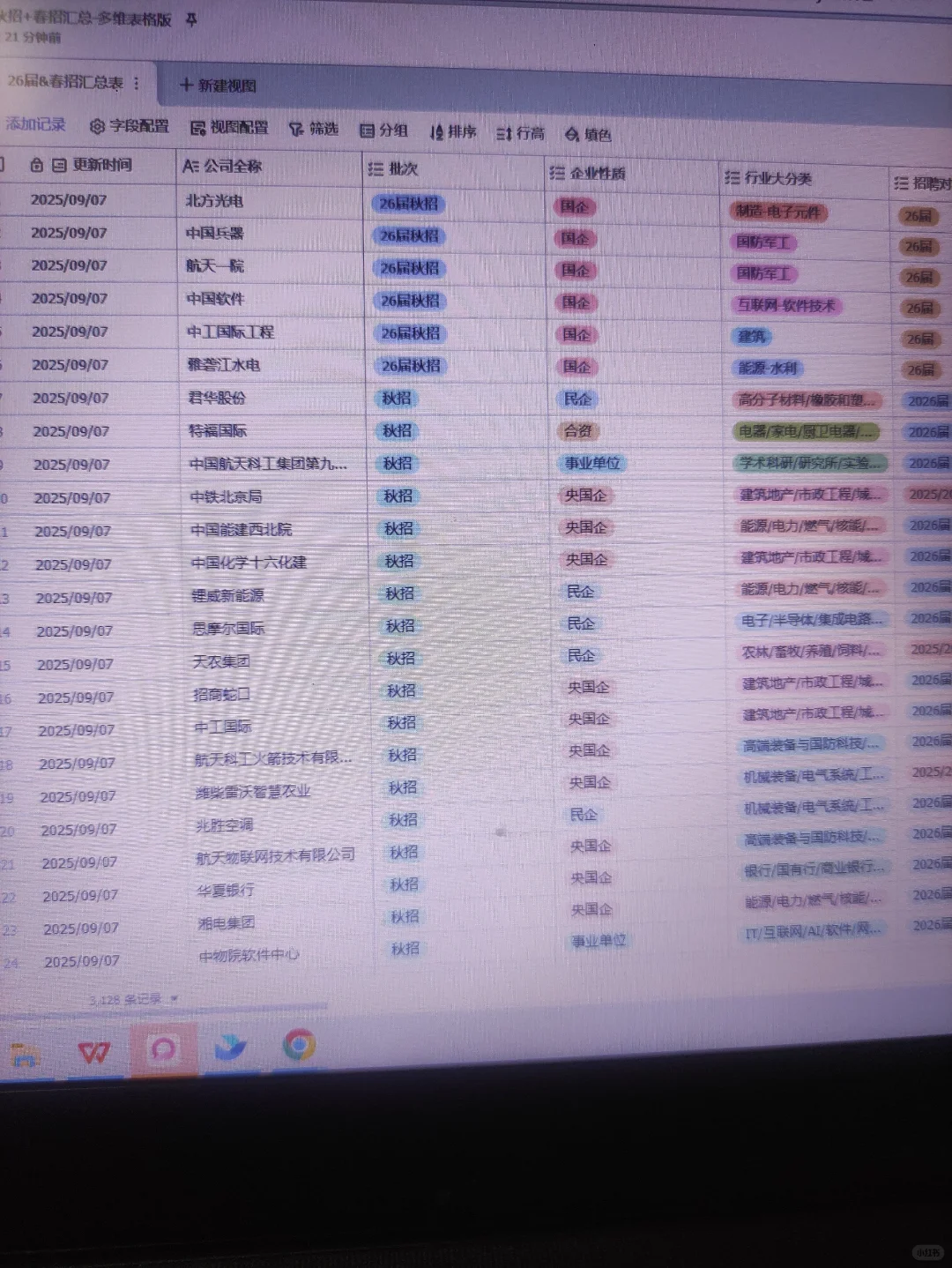Open the blue bird app taskbar icon

(230, 1047)
